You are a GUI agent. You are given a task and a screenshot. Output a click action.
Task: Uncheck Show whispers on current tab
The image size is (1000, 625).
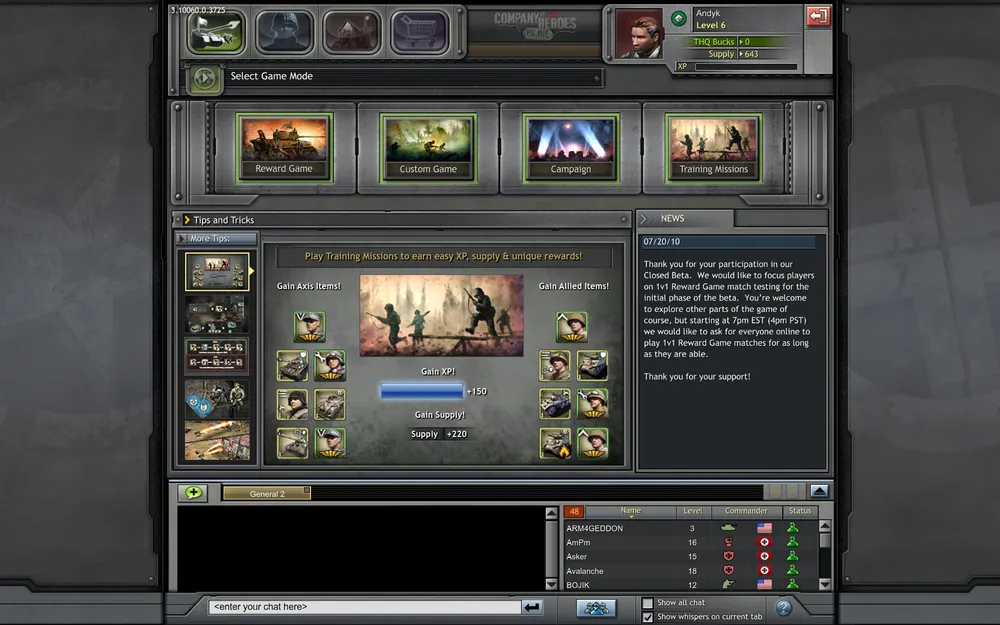click(647, 617)
